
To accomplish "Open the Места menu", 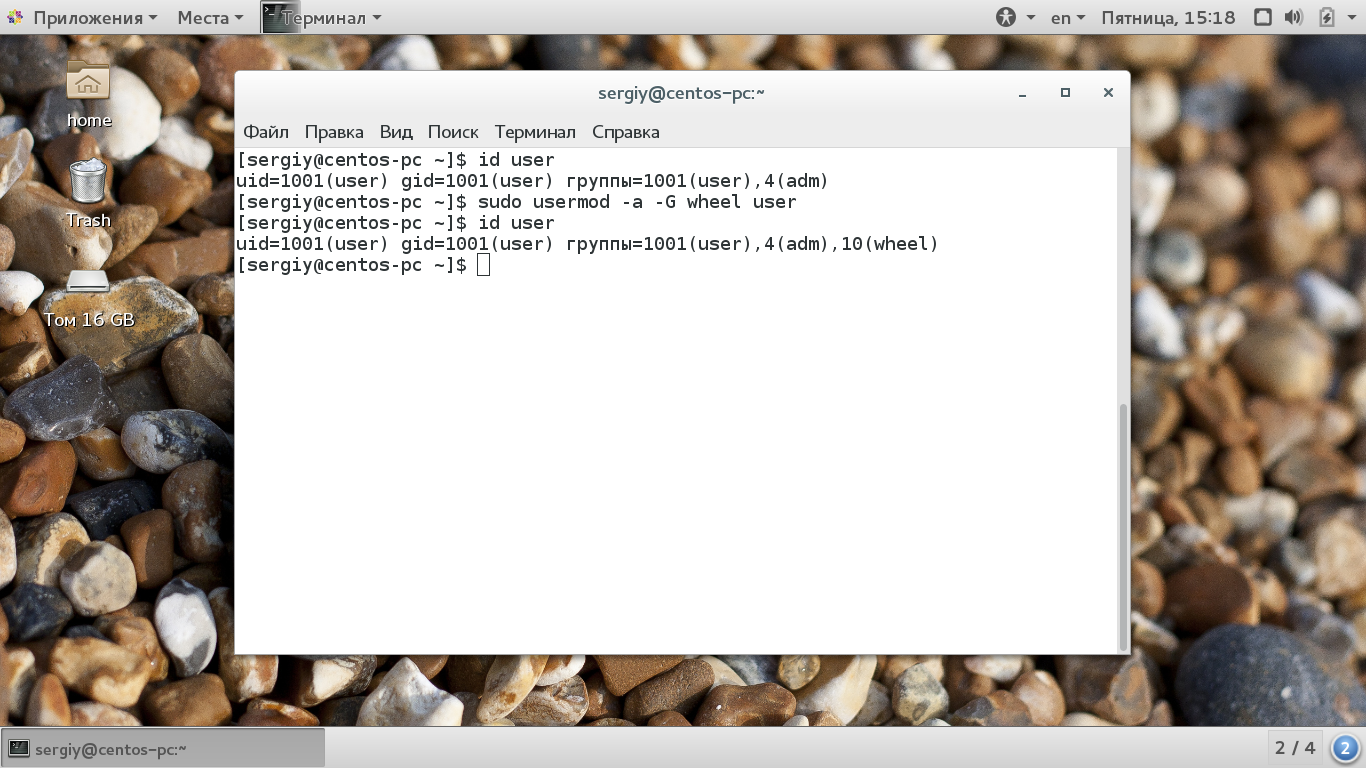I will pos(210,17).
